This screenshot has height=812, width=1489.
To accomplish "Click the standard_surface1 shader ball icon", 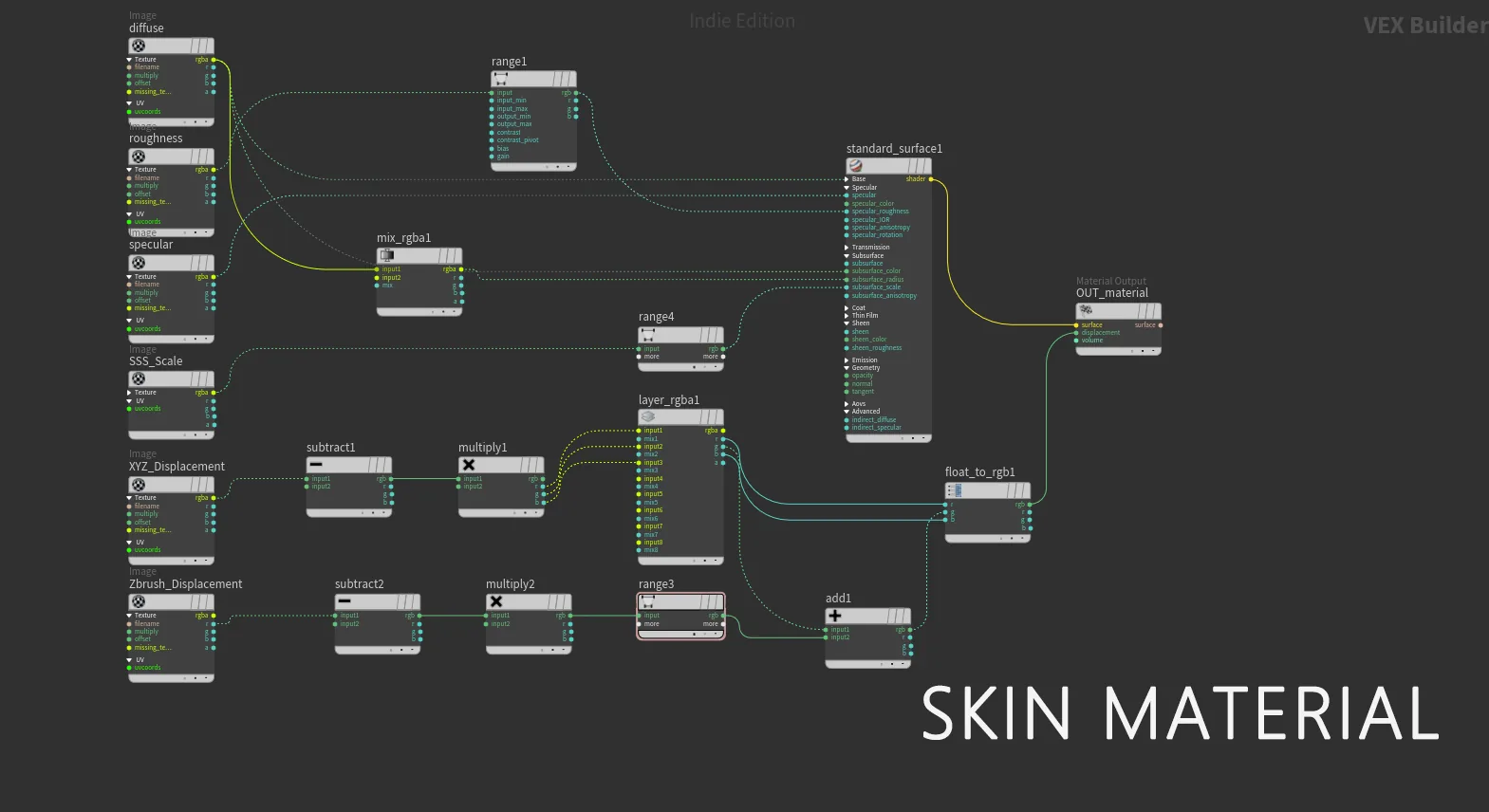I will pos(856,166).
